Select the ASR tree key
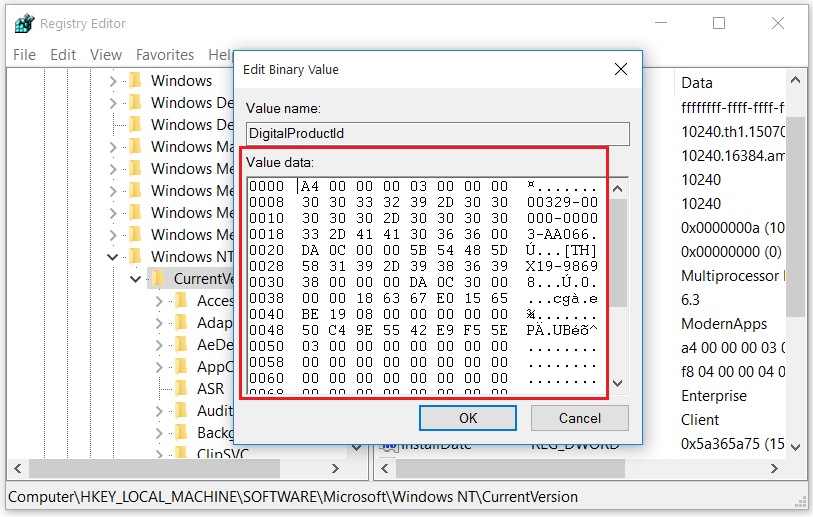This screenshot has width=813, height=517. tap(211, 389)
